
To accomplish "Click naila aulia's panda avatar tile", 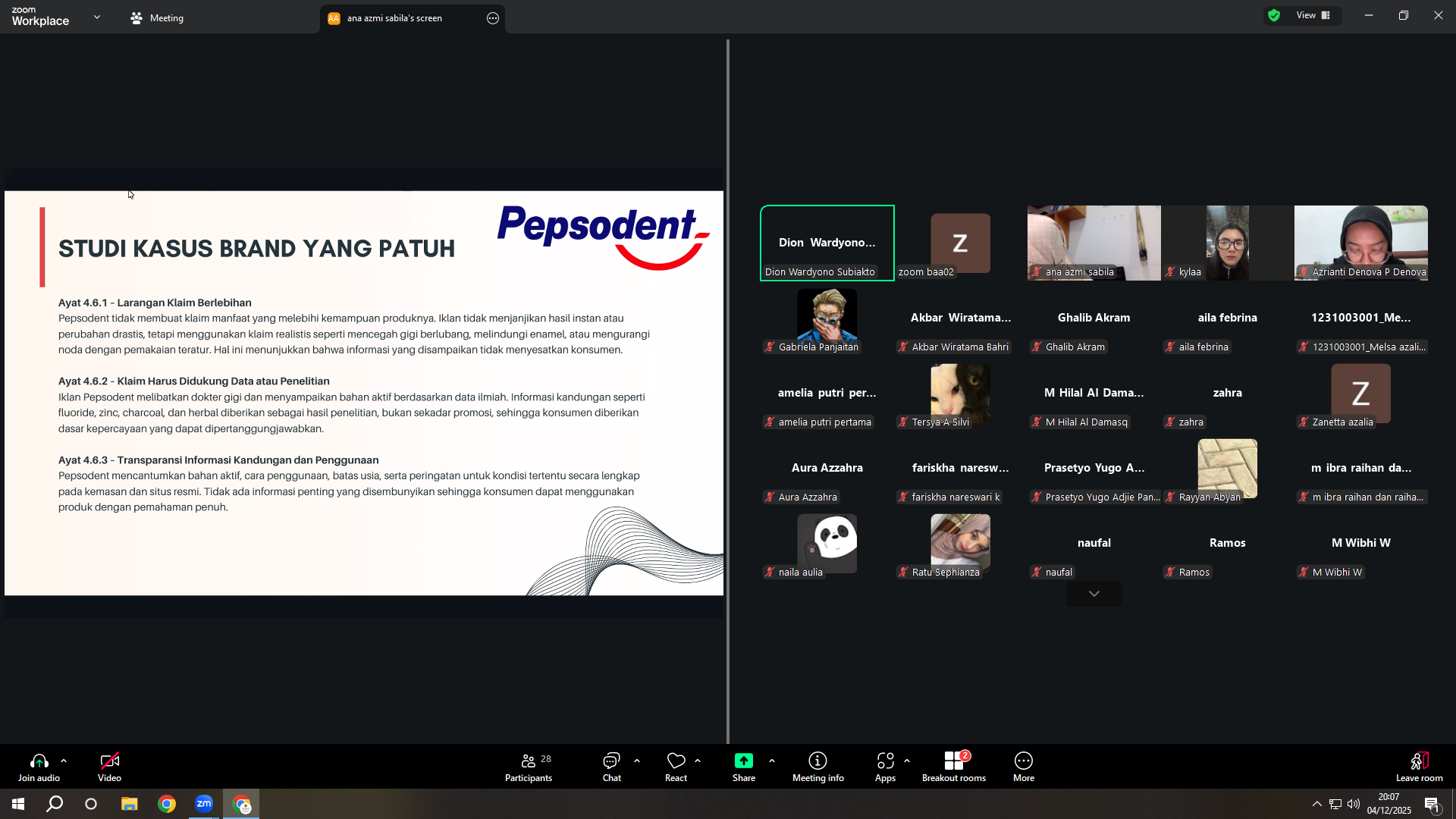I will tap(827, 543).
